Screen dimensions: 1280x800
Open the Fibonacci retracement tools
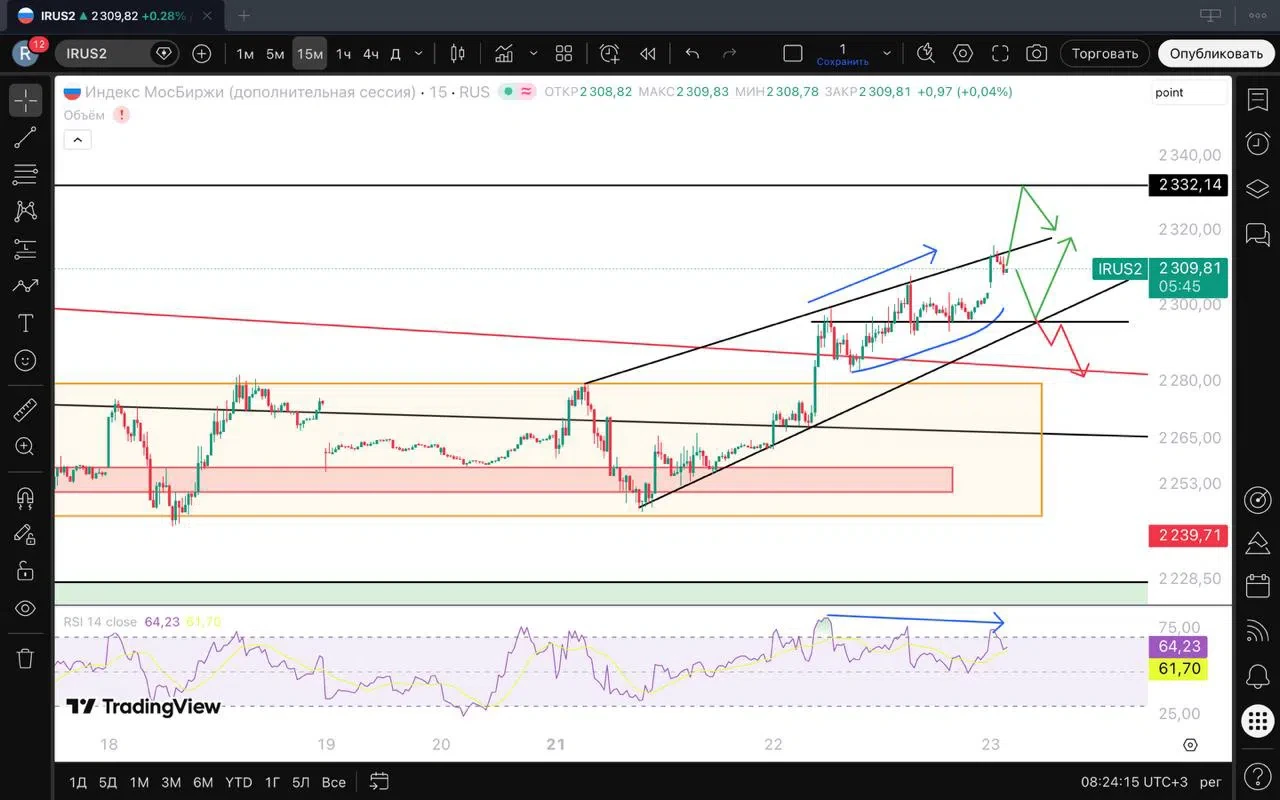[25, 175]
